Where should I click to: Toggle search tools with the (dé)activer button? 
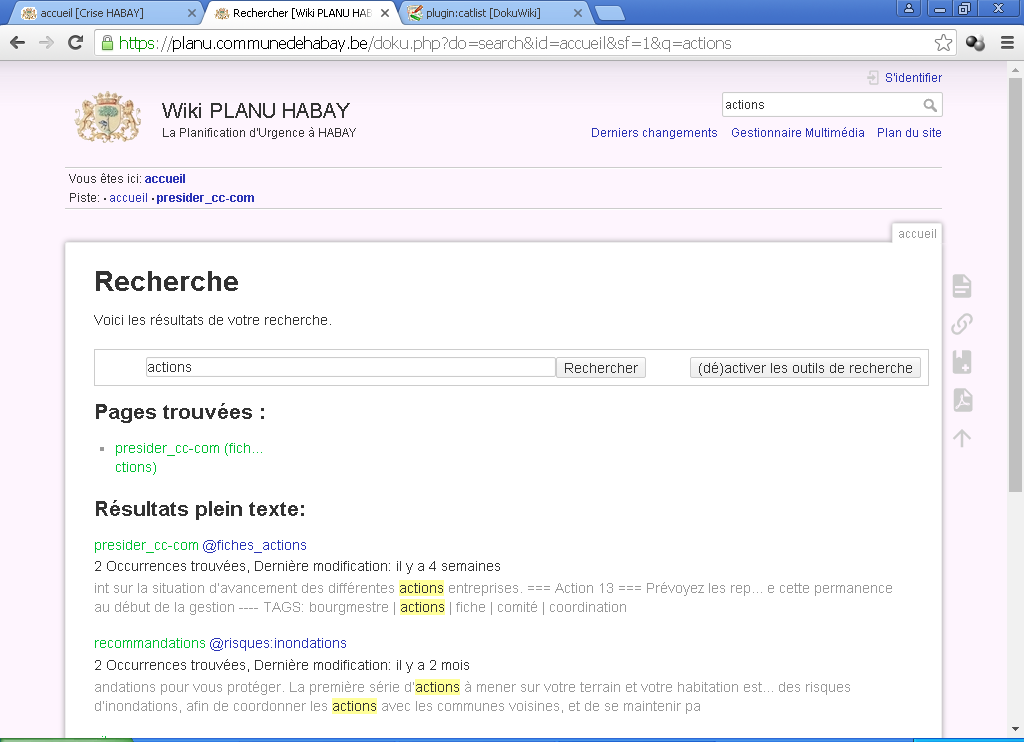click(x=805, y=368)
